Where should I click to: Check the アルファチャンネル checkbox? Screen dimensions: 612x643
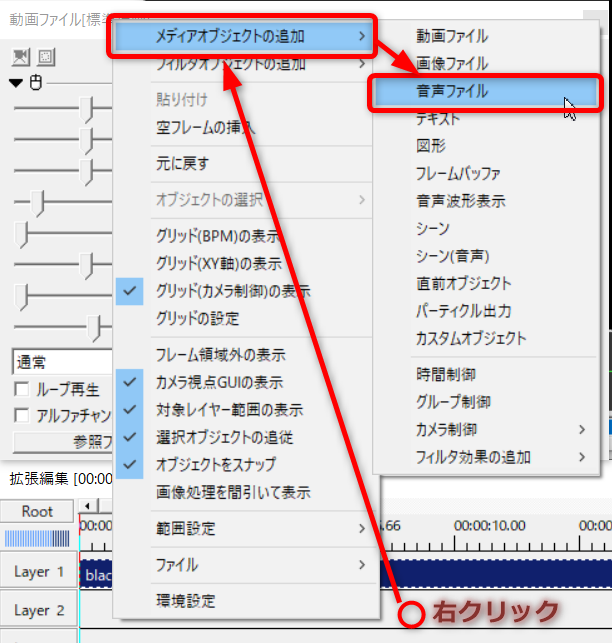pos(21,415)
